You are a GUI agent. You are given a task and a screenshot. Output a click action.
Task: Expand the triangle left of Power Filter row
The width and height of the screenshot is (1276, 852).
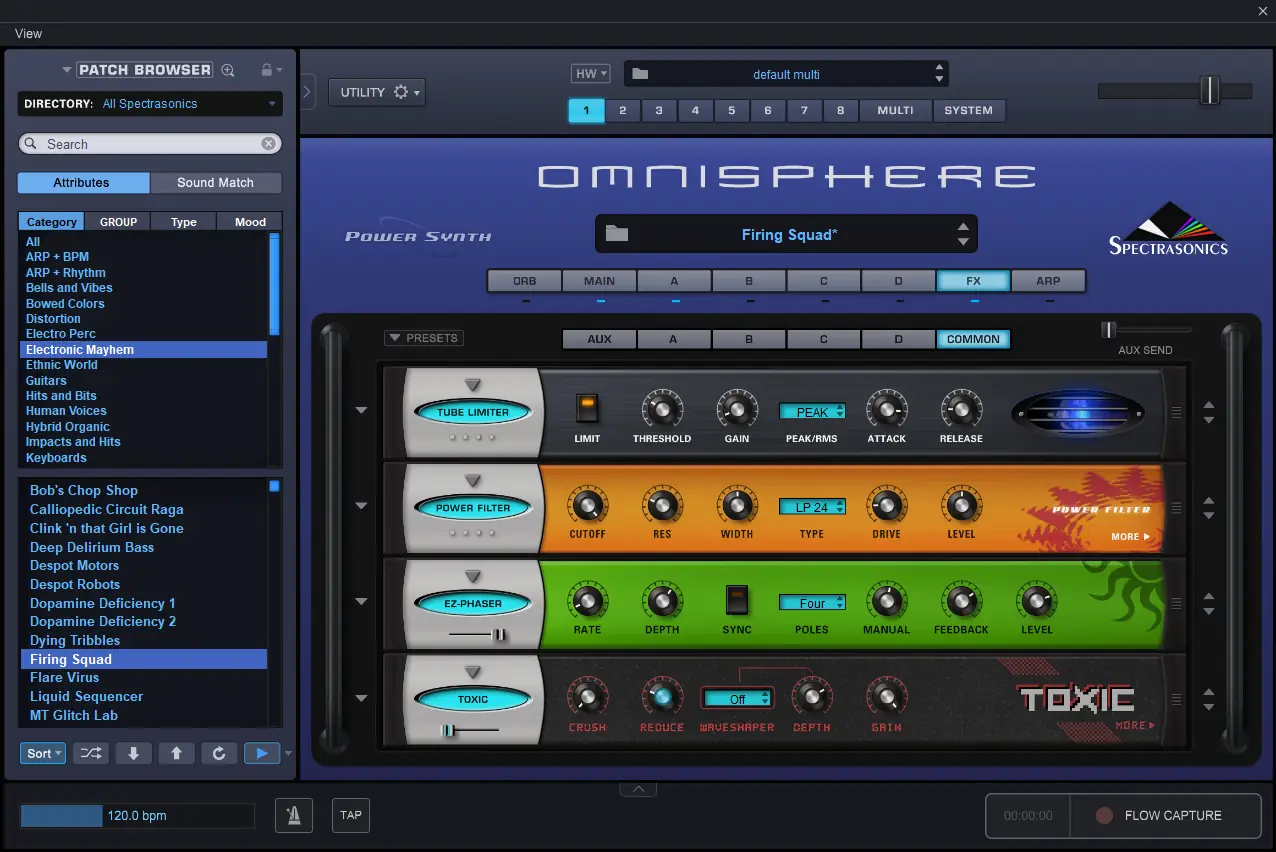pyautogui.click(x=361, y=505)
